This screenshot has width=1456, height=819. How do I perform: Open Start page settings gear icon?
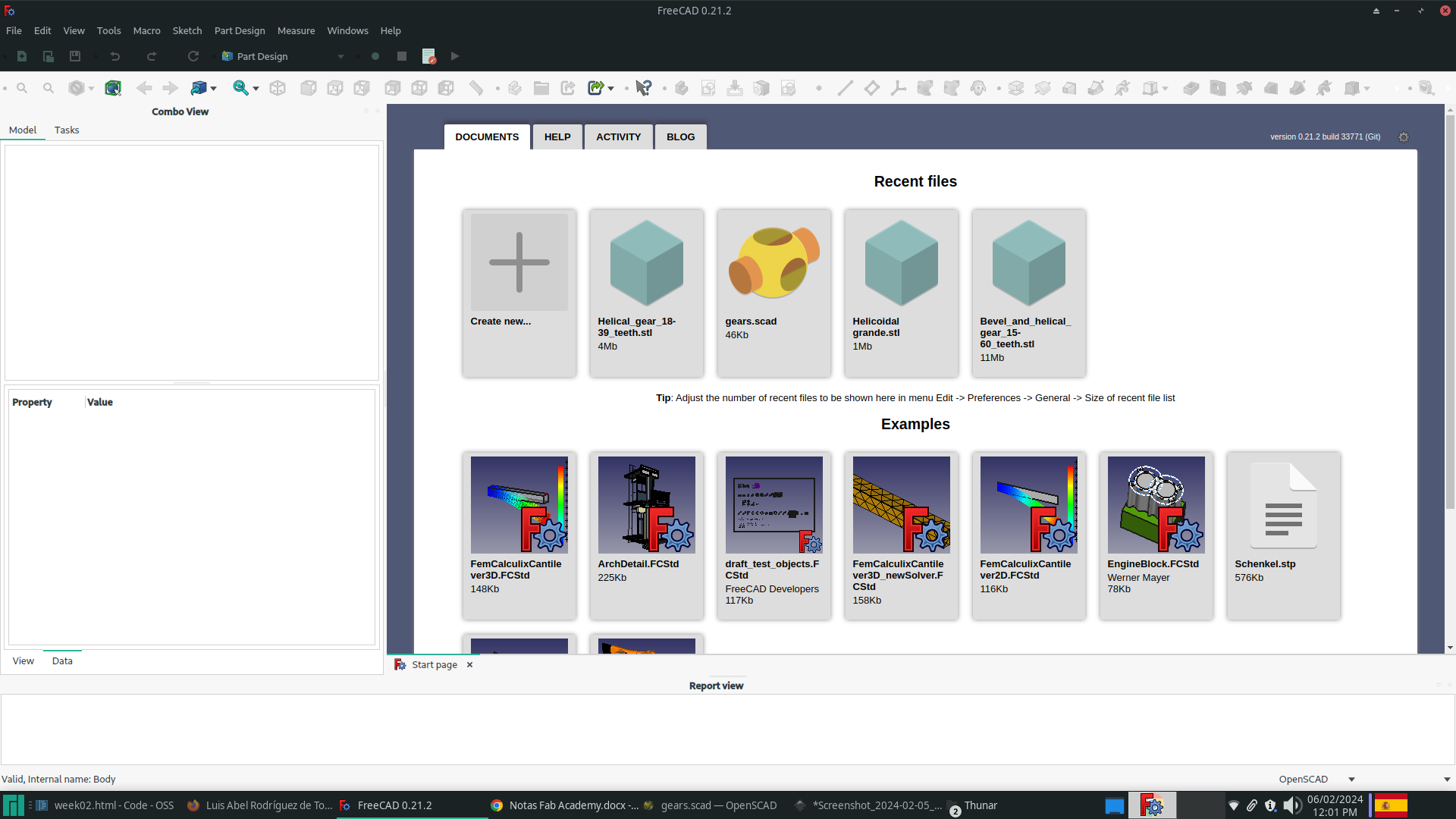click(1404, 137)
